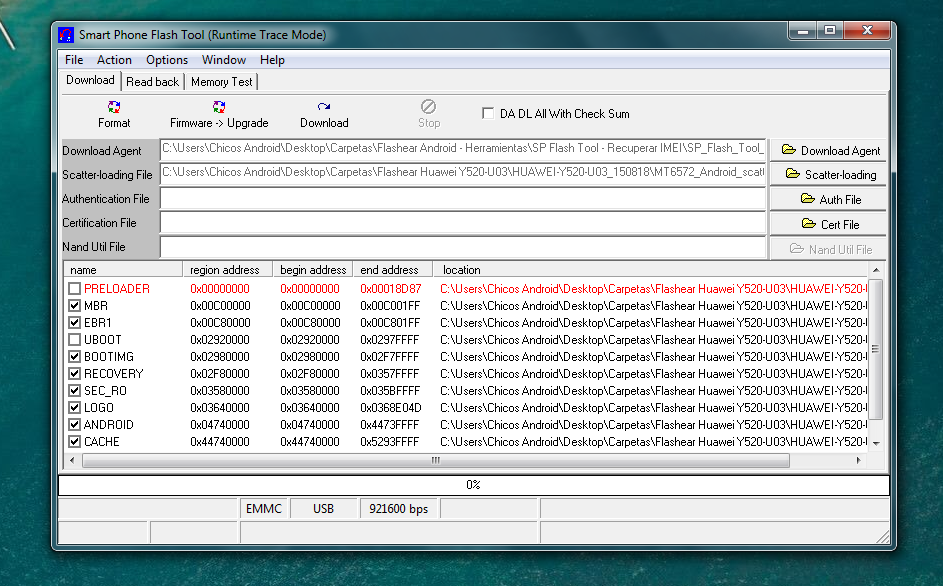943x586 pixels.
Task: Uncheck the MBR partition
Action: tap(74, 306)
